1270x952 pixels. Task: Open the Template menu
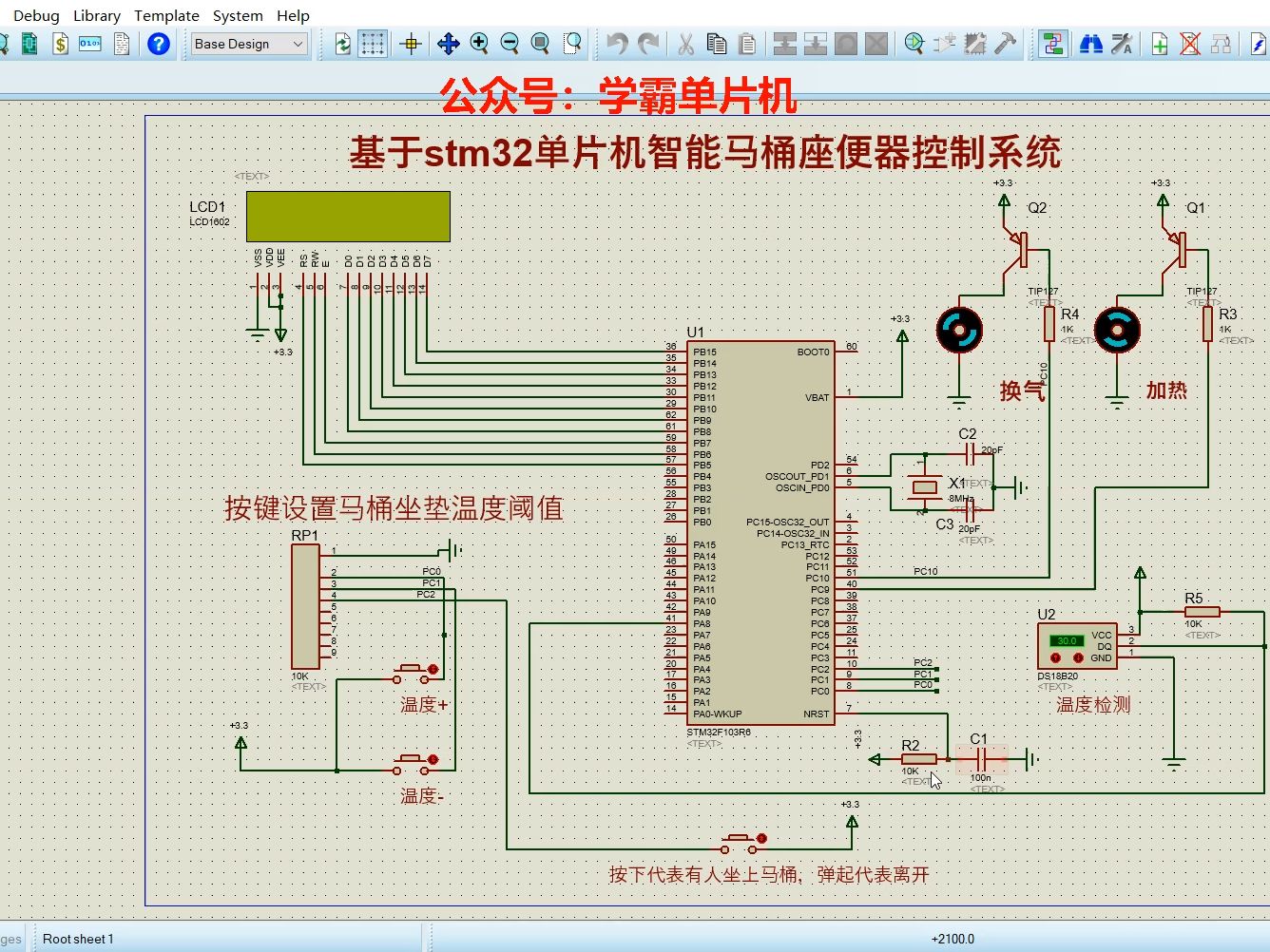click(x=166, y=15)
